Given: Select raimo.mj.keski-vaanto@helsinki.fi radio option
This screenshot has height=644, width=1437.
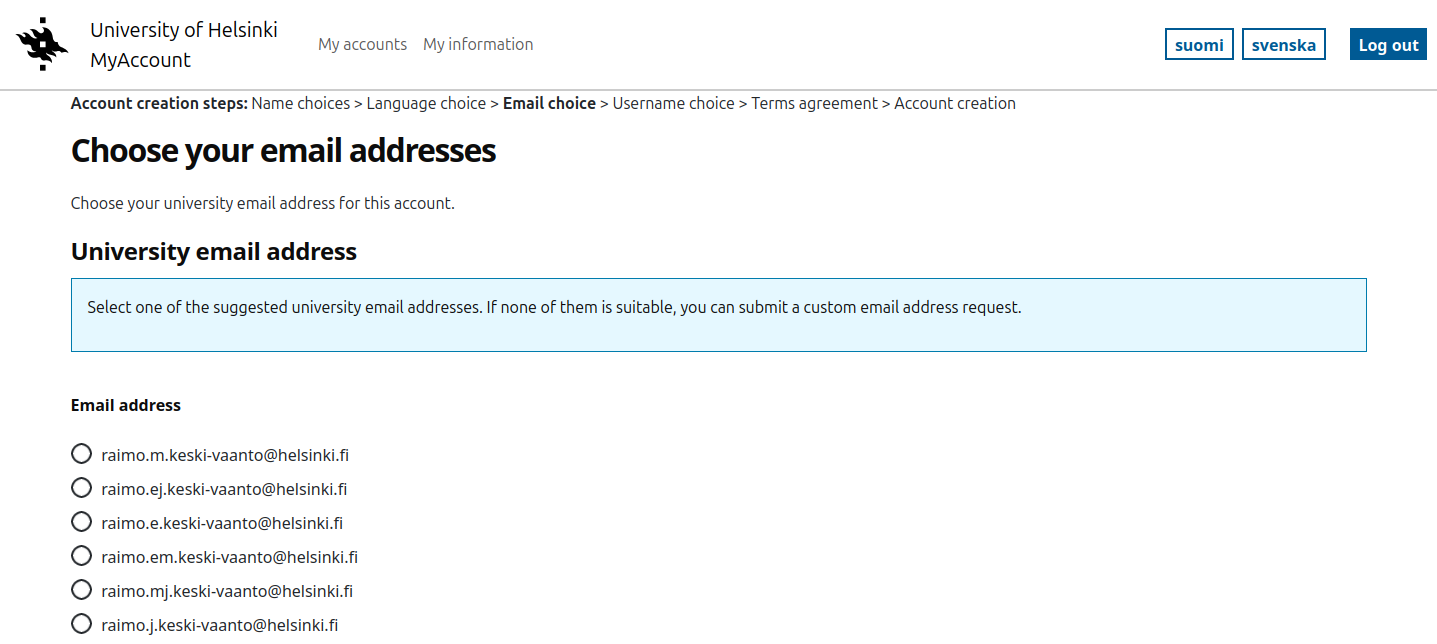Looking at the screenshot, I should (82, 590).
